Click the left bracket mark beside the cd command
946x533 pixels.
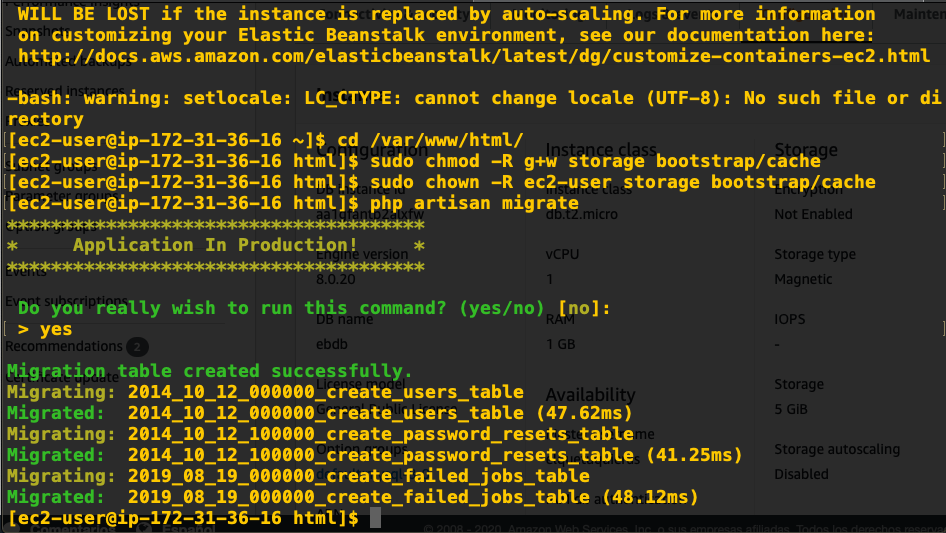(x=5, y=140)
